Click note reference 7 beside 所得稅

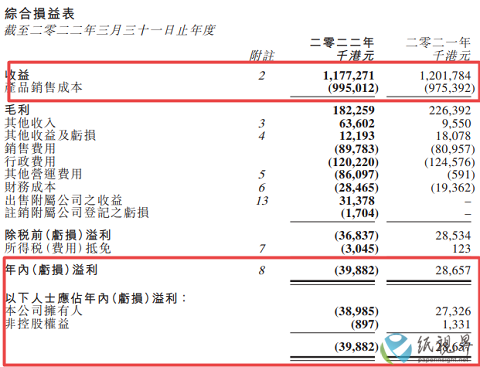pos(262,249)
